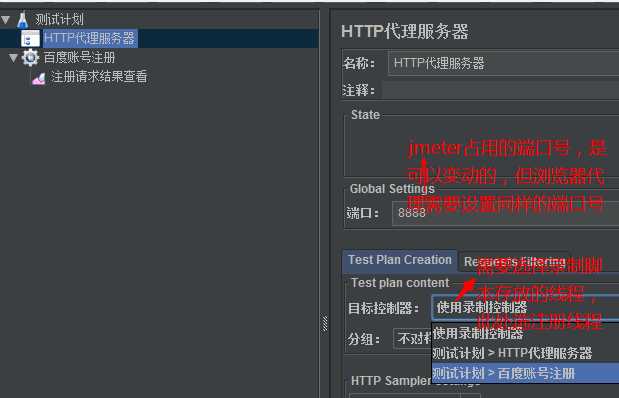This screenshot has width=619, height=398.
Task: Select 测试计划 in the tree
Action: [x=59, y=19]
